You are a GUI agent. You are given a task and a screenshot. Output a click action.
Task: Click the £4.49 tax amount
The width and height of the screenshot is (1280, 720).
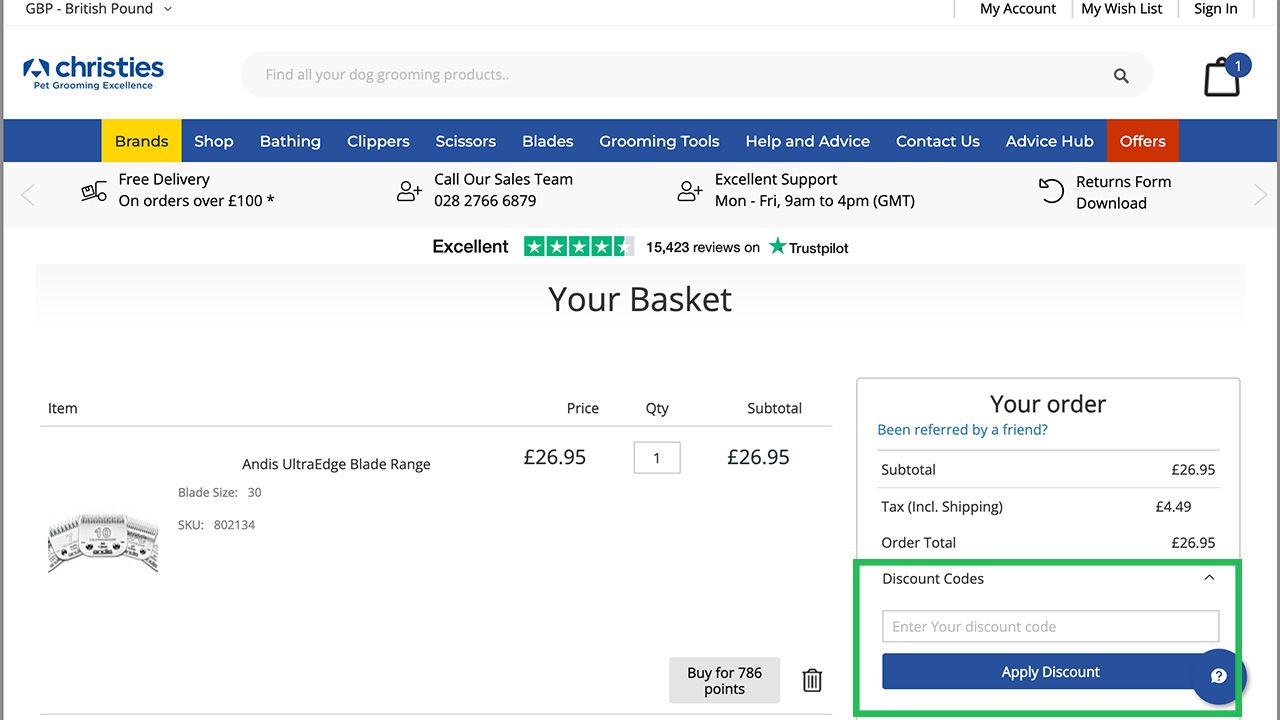pyautogui.click(x=1173, y=507)
